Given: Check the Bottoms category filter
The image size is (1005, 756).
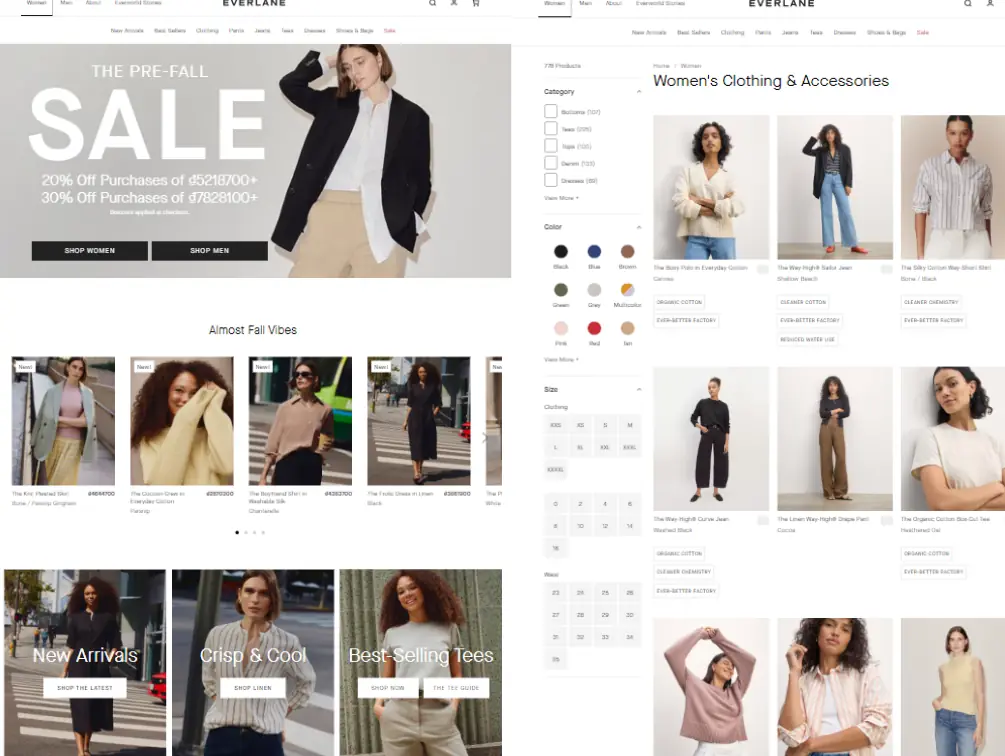Looking at the screenshot, I should pos(551,111).
